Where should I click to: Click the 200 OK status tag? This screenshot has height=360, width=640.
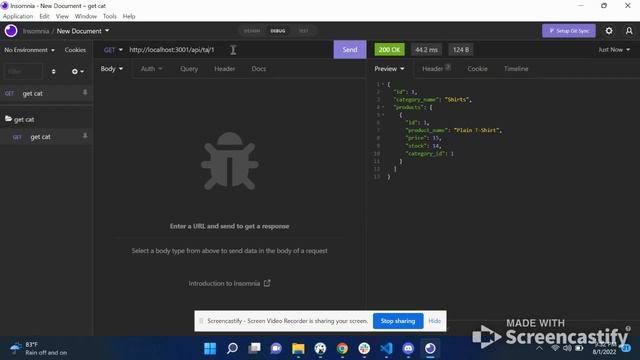click(389, 49)
